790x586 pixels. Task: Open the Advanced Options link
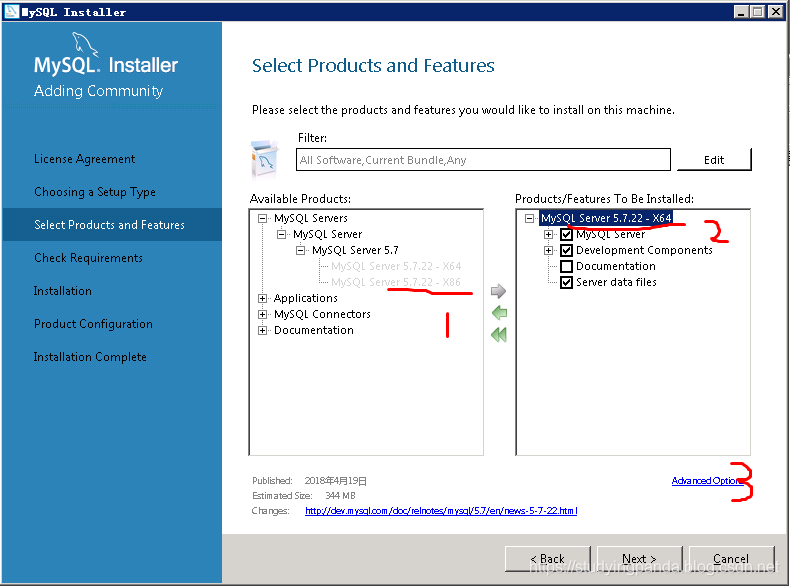707,481
